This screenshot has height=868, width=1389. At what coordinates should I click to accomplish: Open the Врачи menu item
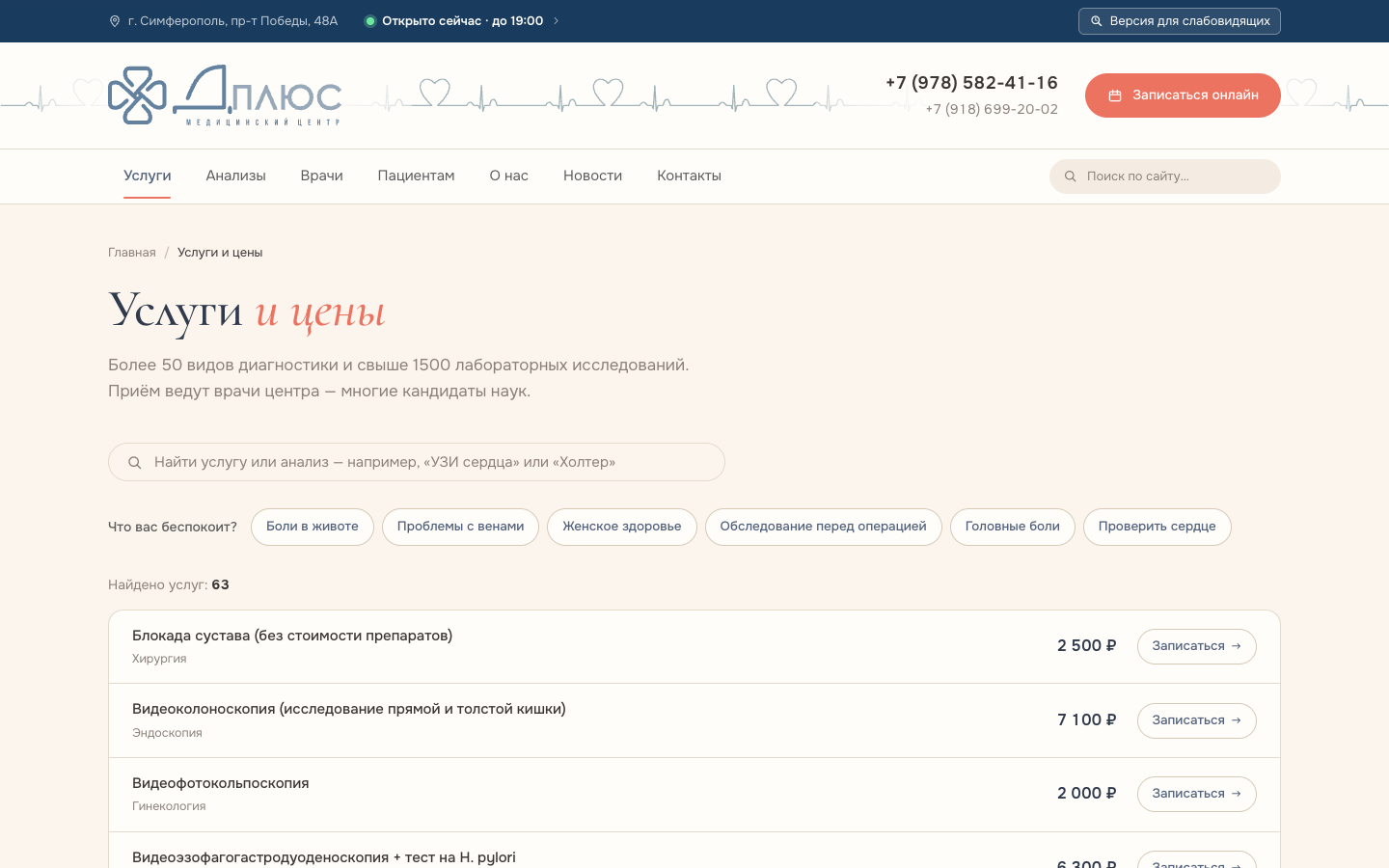click(x=321, y=176)
